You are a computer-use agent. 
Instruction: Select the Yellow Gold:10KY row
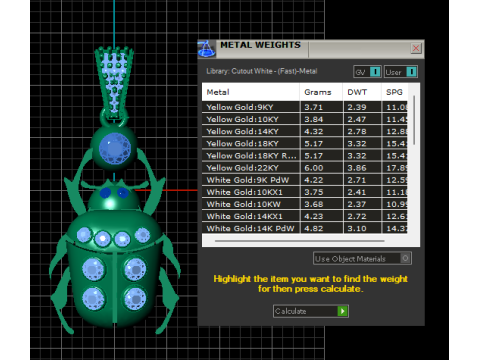coord(305,119)
